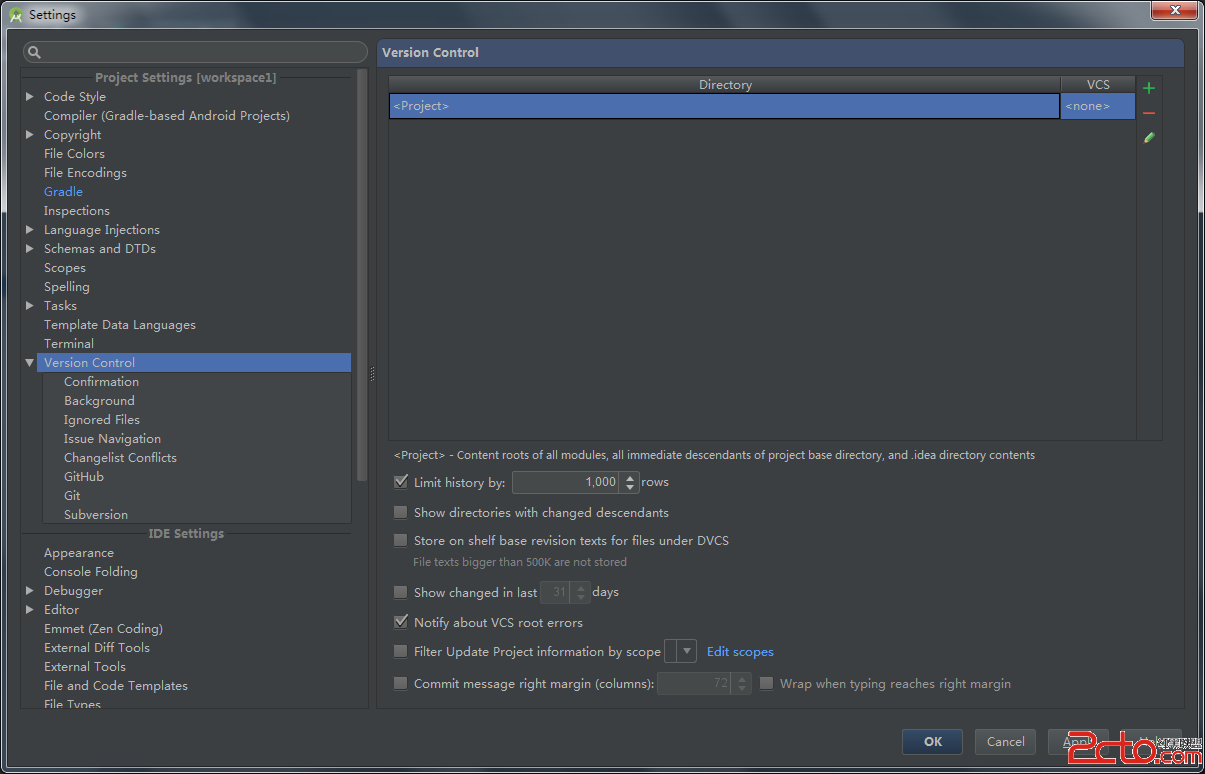1205x774 pixels.
Task: Click the VCS column header
Action: click(x=1098, y=85)
